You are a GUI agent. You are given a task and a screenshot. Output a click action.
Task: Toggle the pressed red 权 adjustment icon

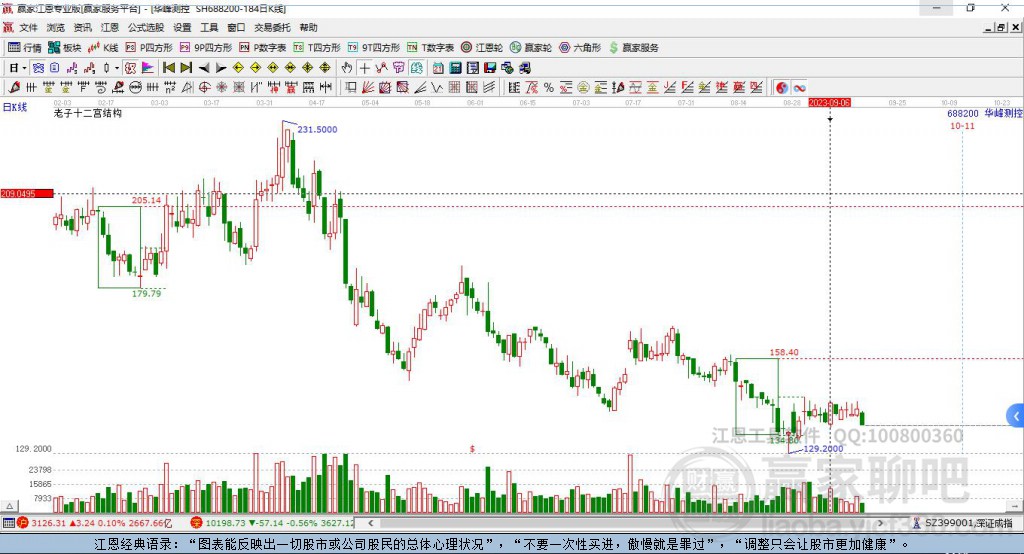pyautogui.click(x=130, y=68)
